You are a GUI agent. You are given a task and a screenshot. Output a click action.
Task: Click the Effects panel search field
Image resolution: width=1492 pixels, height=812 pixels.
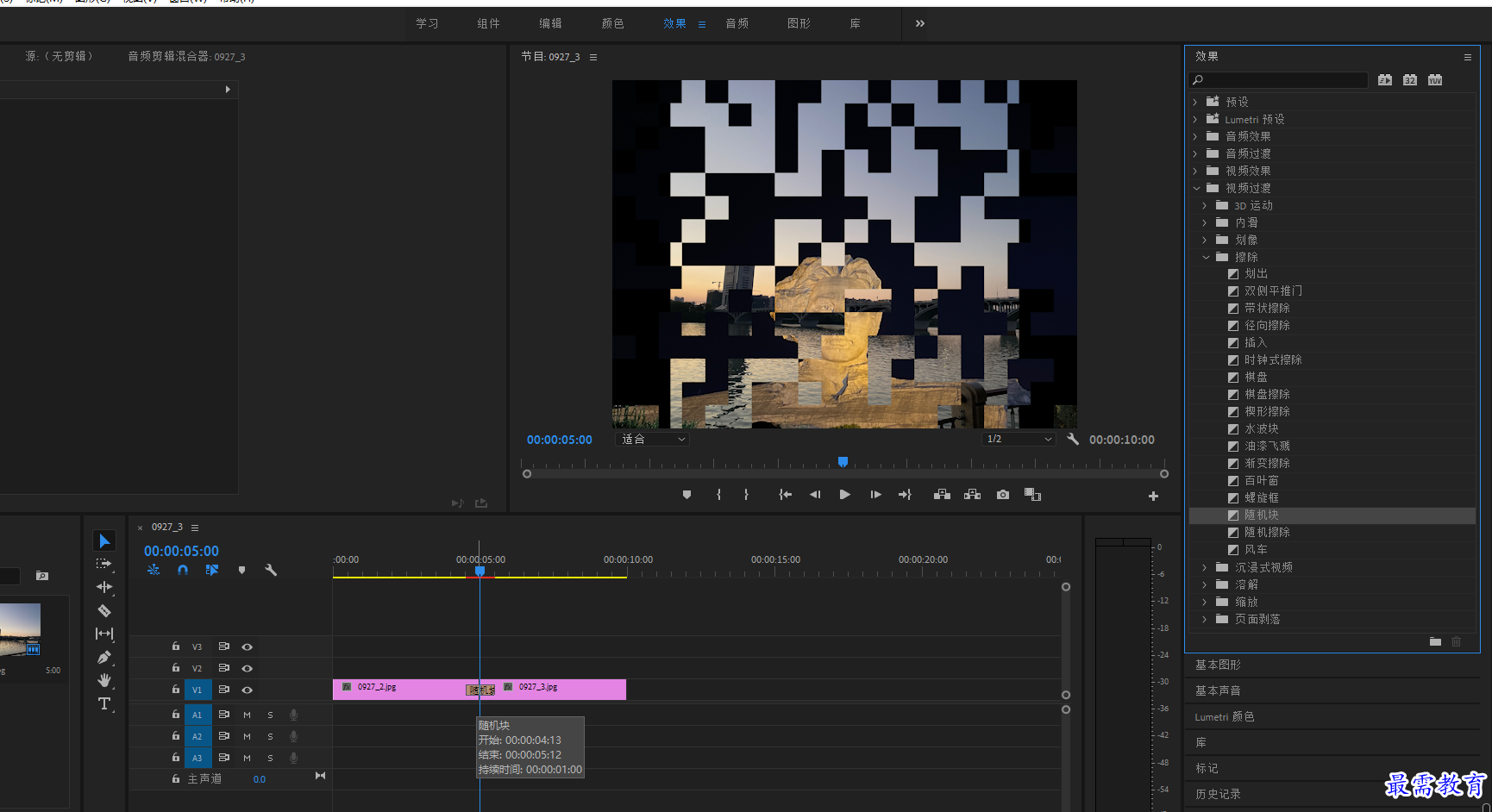pos(1278,80)
